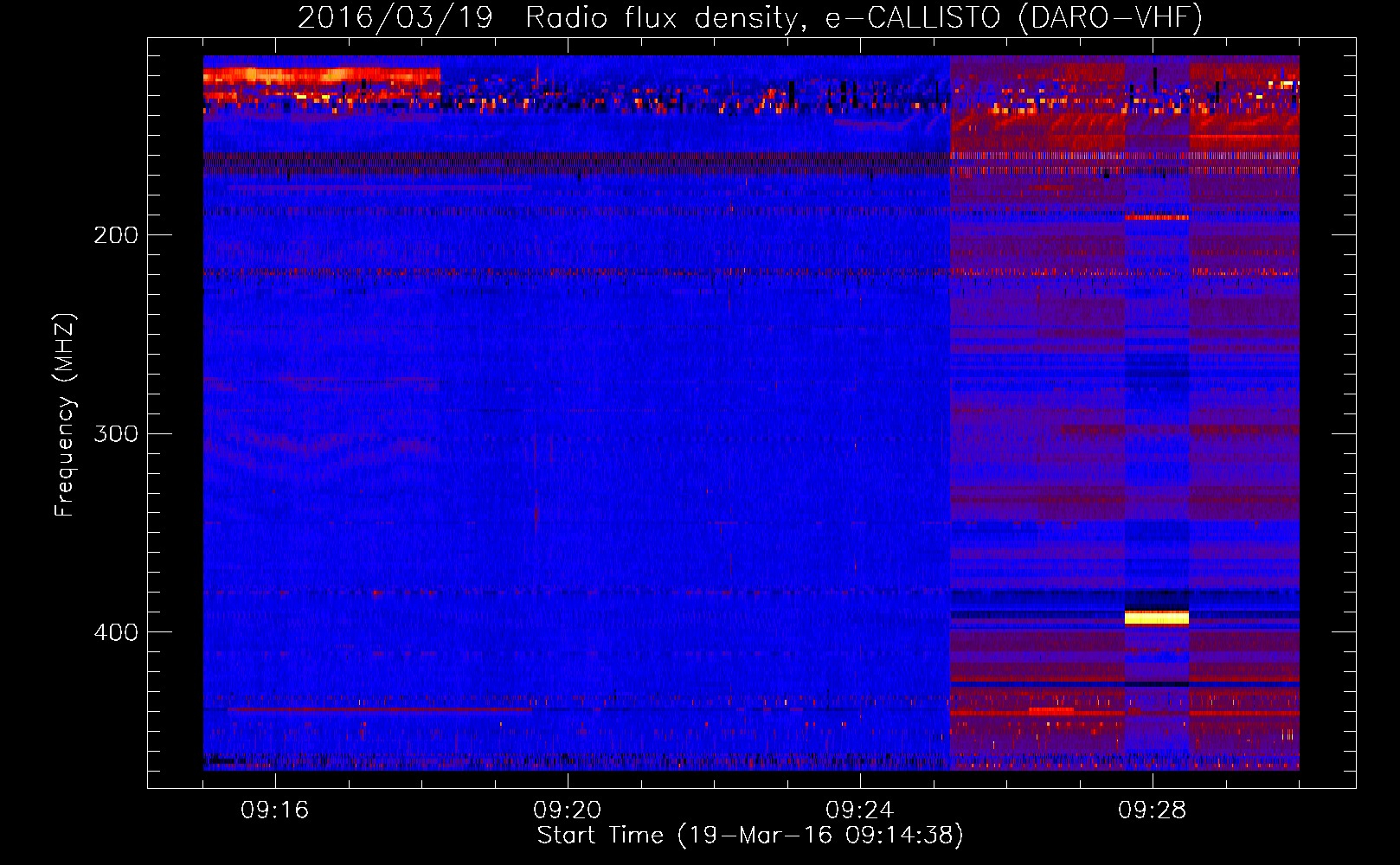
Task: Click the 09:16 time tick label
Action: [275, 811]
